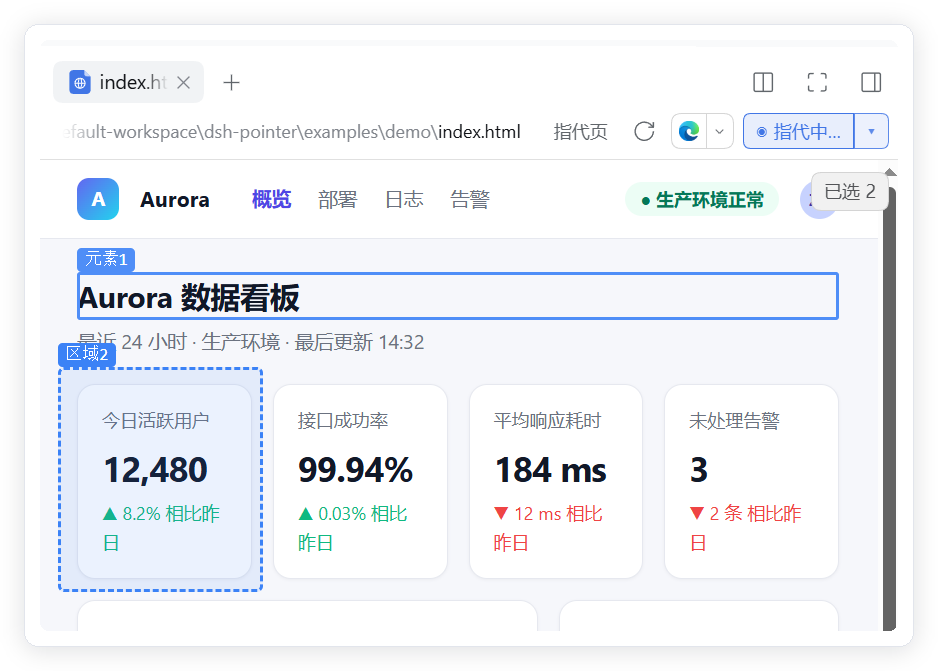Click the 最后更新 14:32 subtitle text
The image size is (938, 671).
pos(359,342)
